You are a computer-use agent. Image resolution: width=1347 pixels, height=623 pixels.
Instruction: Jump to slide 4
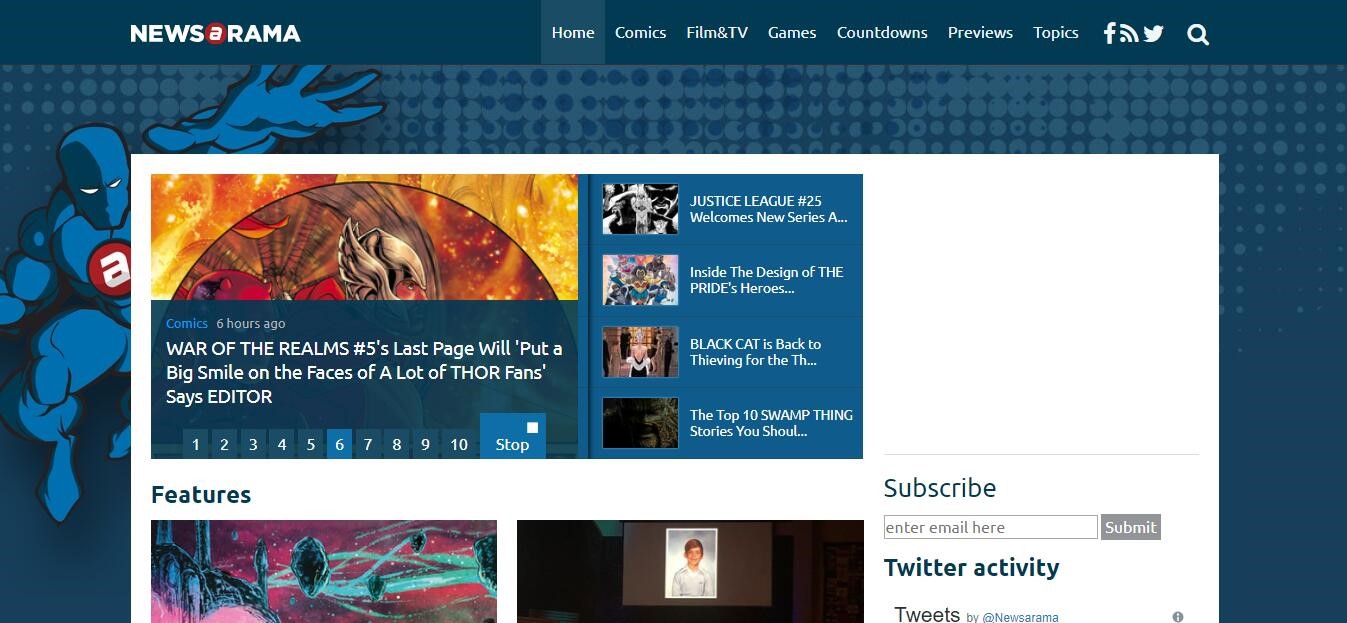coord(282,444)
